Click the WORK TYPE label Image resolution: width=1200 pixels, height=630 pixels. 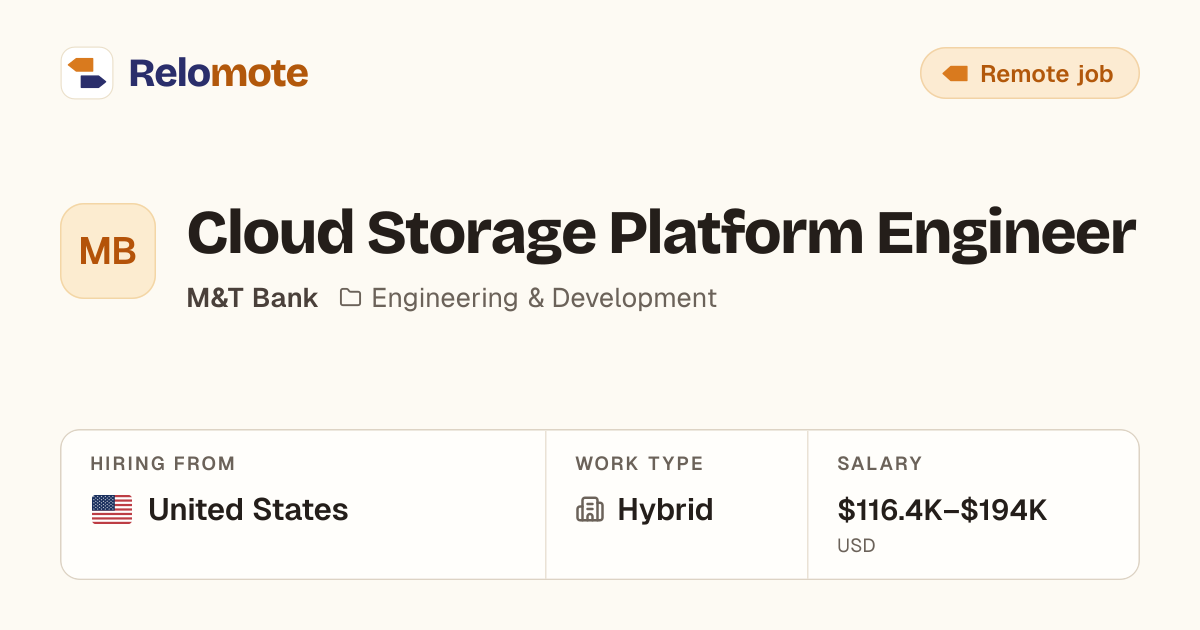click(x=639, y=464)
